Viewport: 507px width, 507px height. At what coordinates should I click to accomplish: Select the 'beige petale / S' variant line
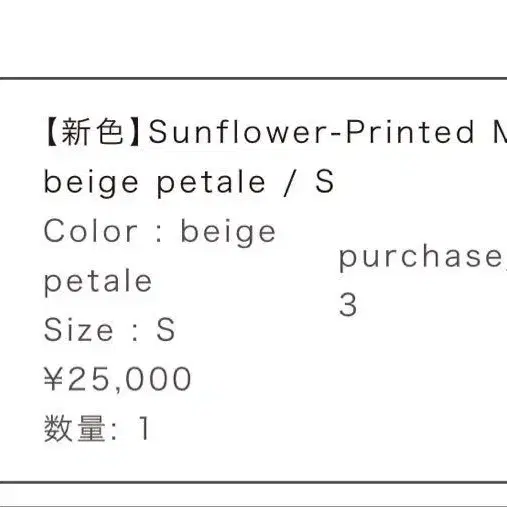[x=189, y=183]
